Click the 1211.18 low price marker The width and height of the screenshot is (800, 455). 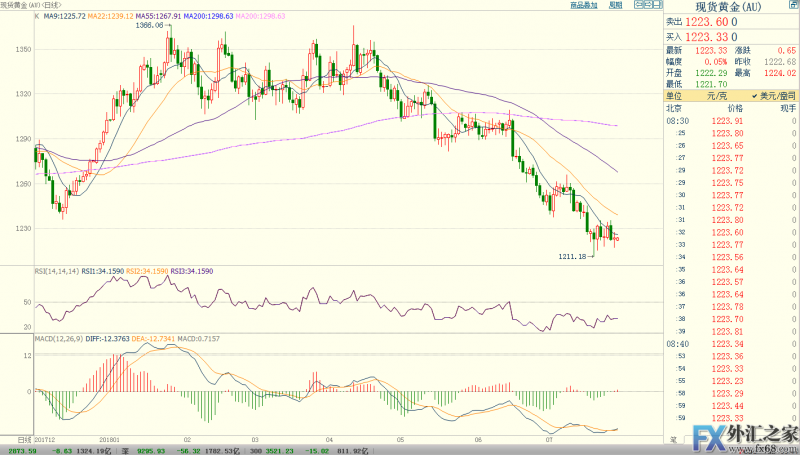coord(572,257)
